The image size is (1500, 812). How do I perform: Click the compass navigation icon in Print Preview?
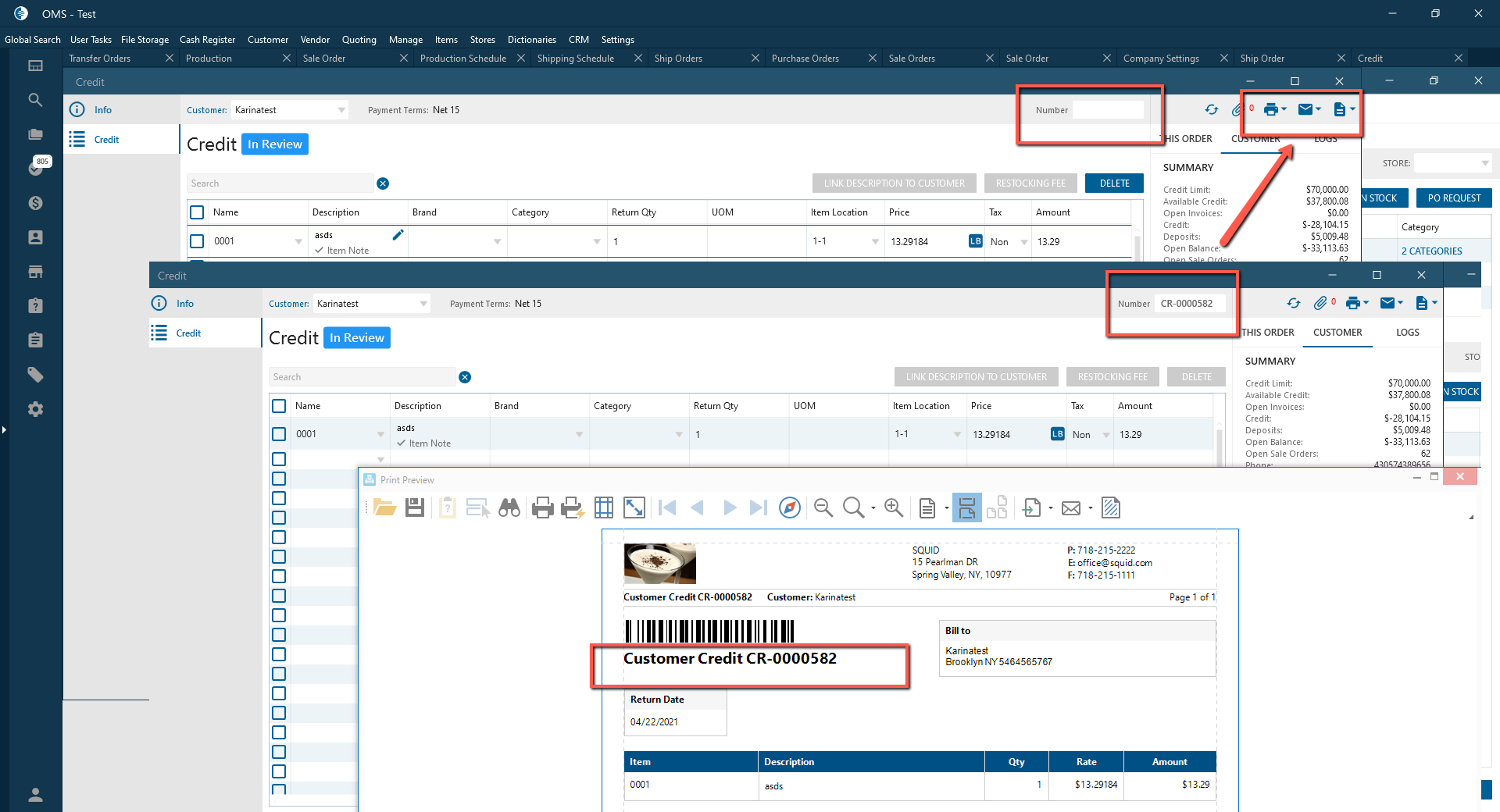(790, 508)
